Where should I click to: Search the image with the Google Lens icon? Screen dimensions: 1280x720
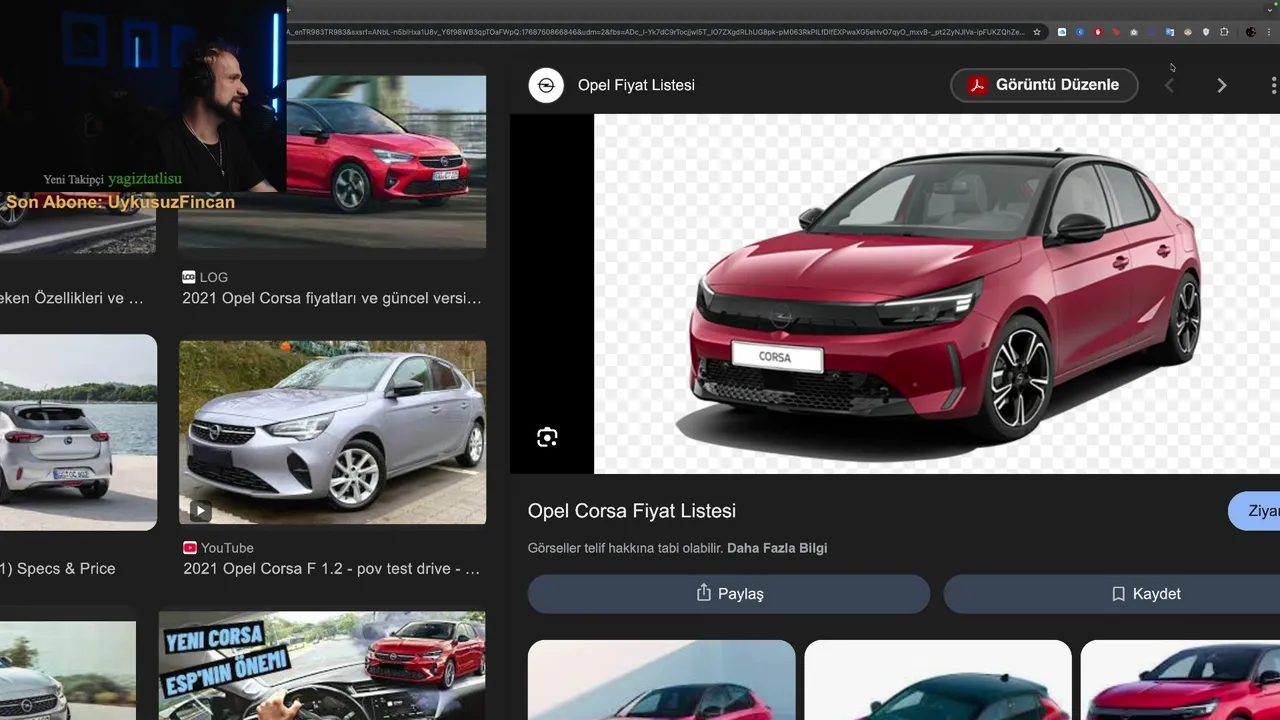coord(547,437)
